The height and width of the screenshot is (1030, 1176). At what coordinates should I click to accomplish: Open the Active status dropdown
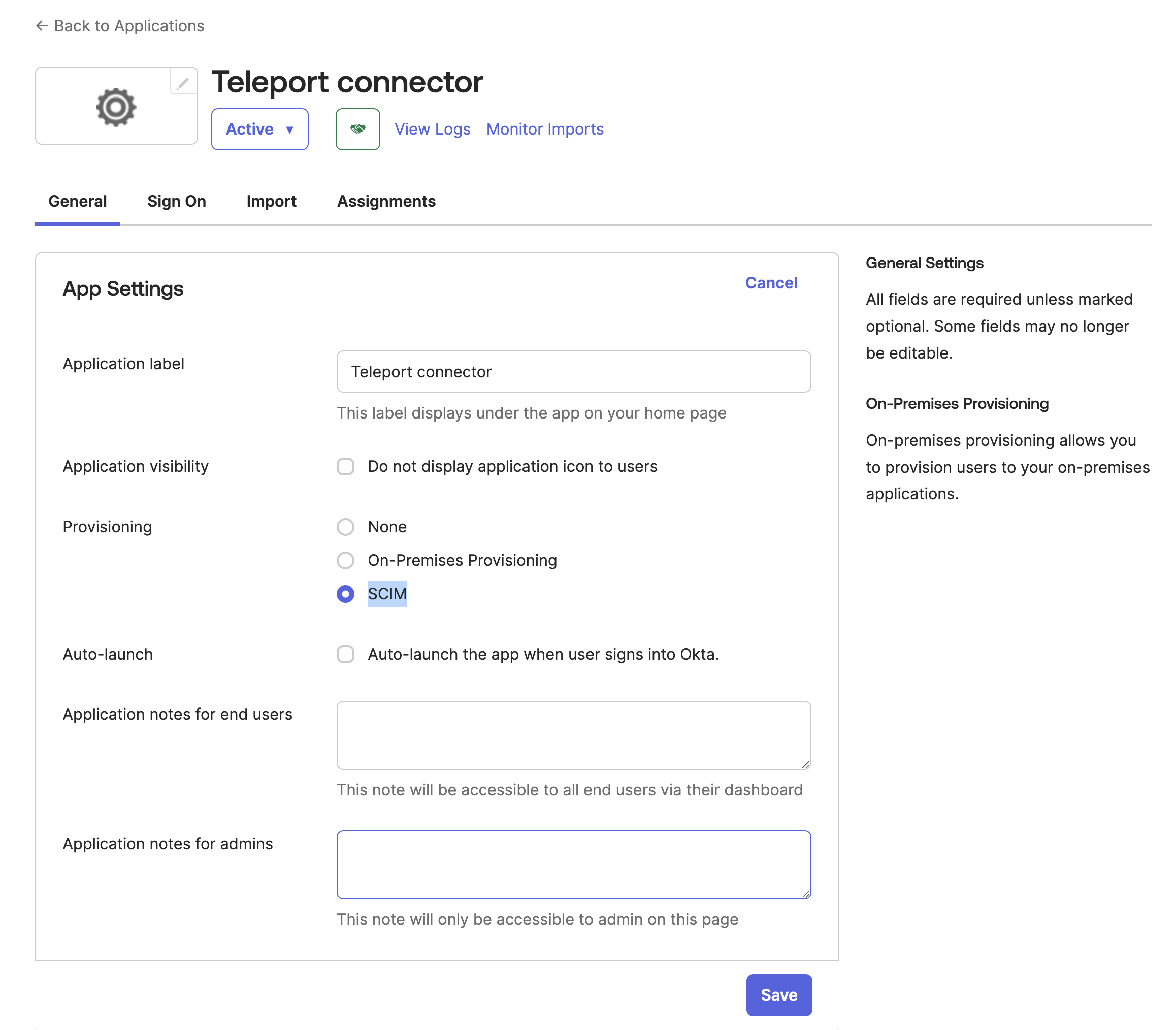pos(259,130)
